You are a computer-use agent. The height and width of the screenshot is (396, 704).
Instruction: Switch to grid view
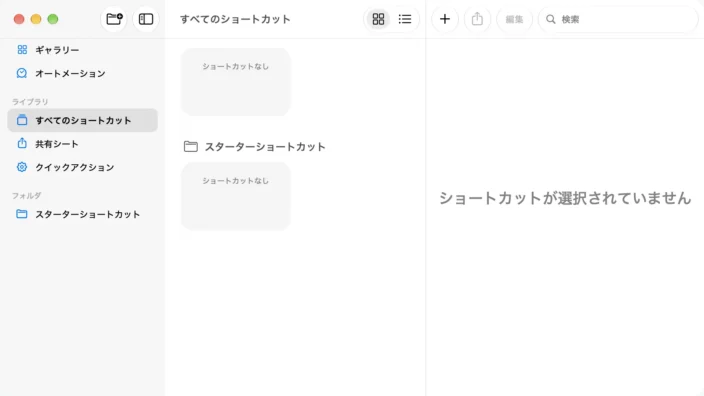click(x=378, y=19)
